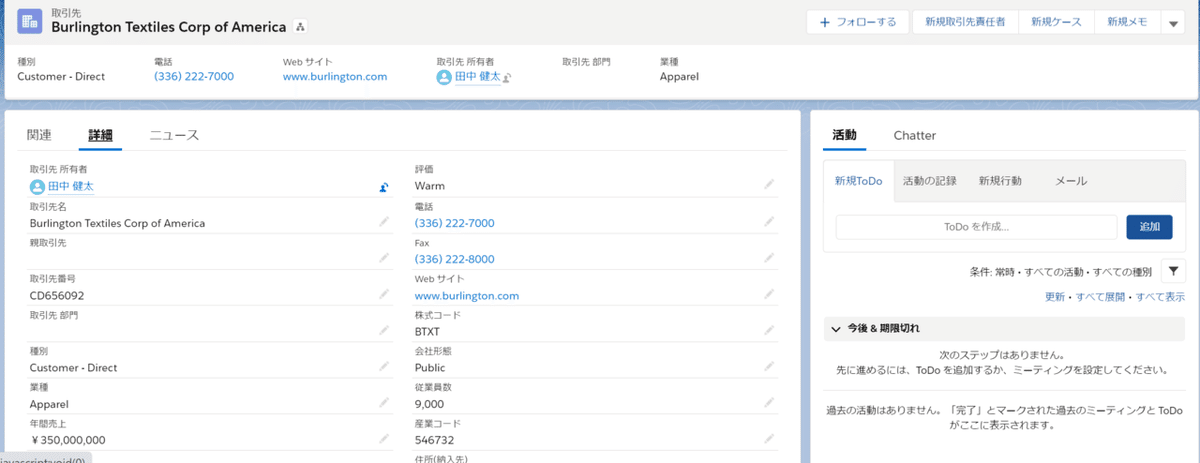
Task: Open header www.burlington.com link
Action: tap(335, 76)
